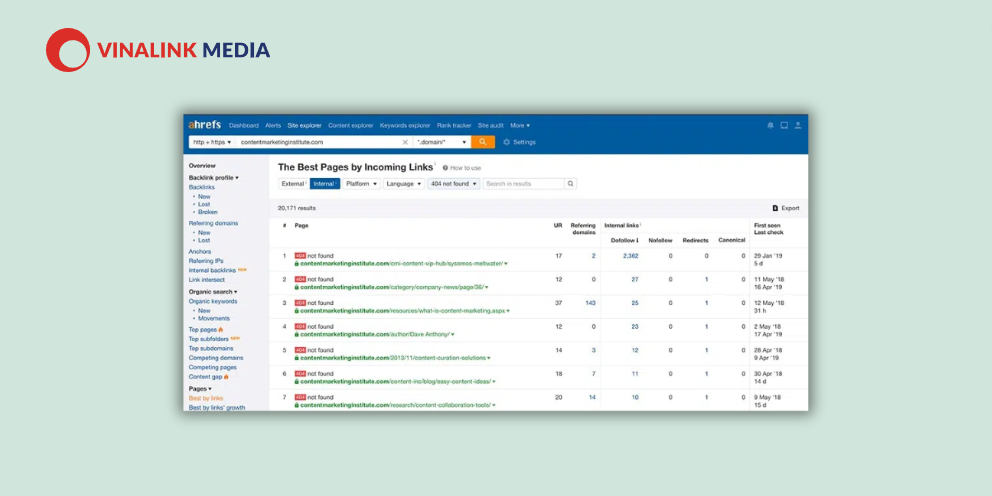Click the How to use help icon
The width and height of the screenshot is (992, 496).
(x=445, y=168)
